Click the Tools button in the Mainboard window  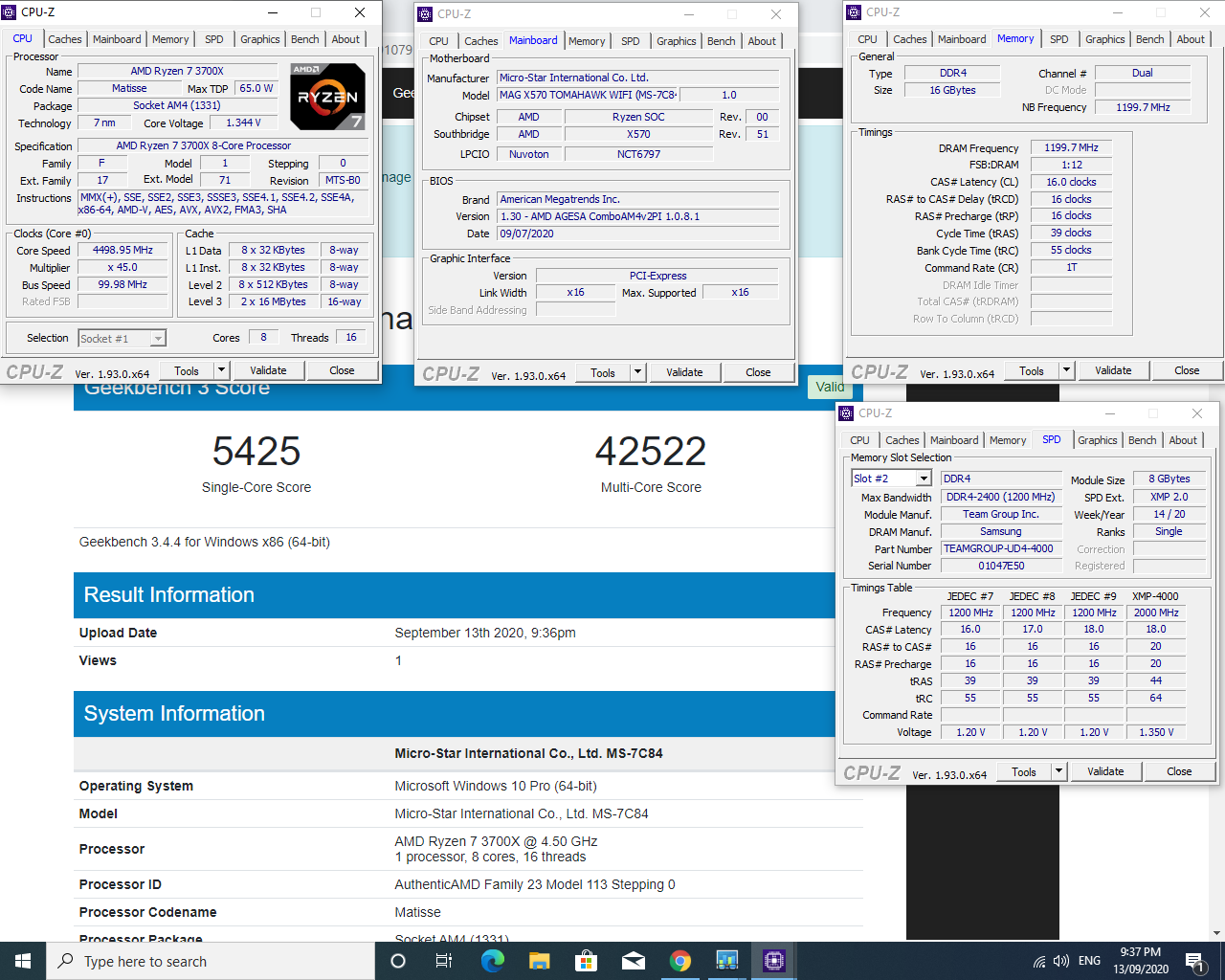(603, 372)
